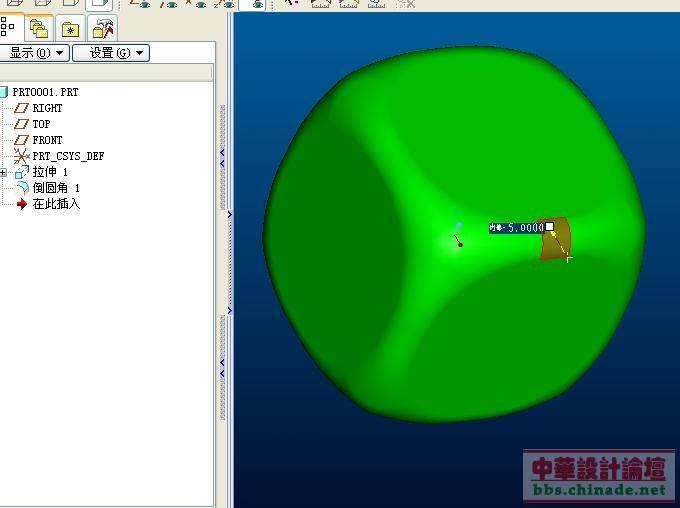Toggle datum planes display
Screen dimensions: 680x508
tap(141, 4)
